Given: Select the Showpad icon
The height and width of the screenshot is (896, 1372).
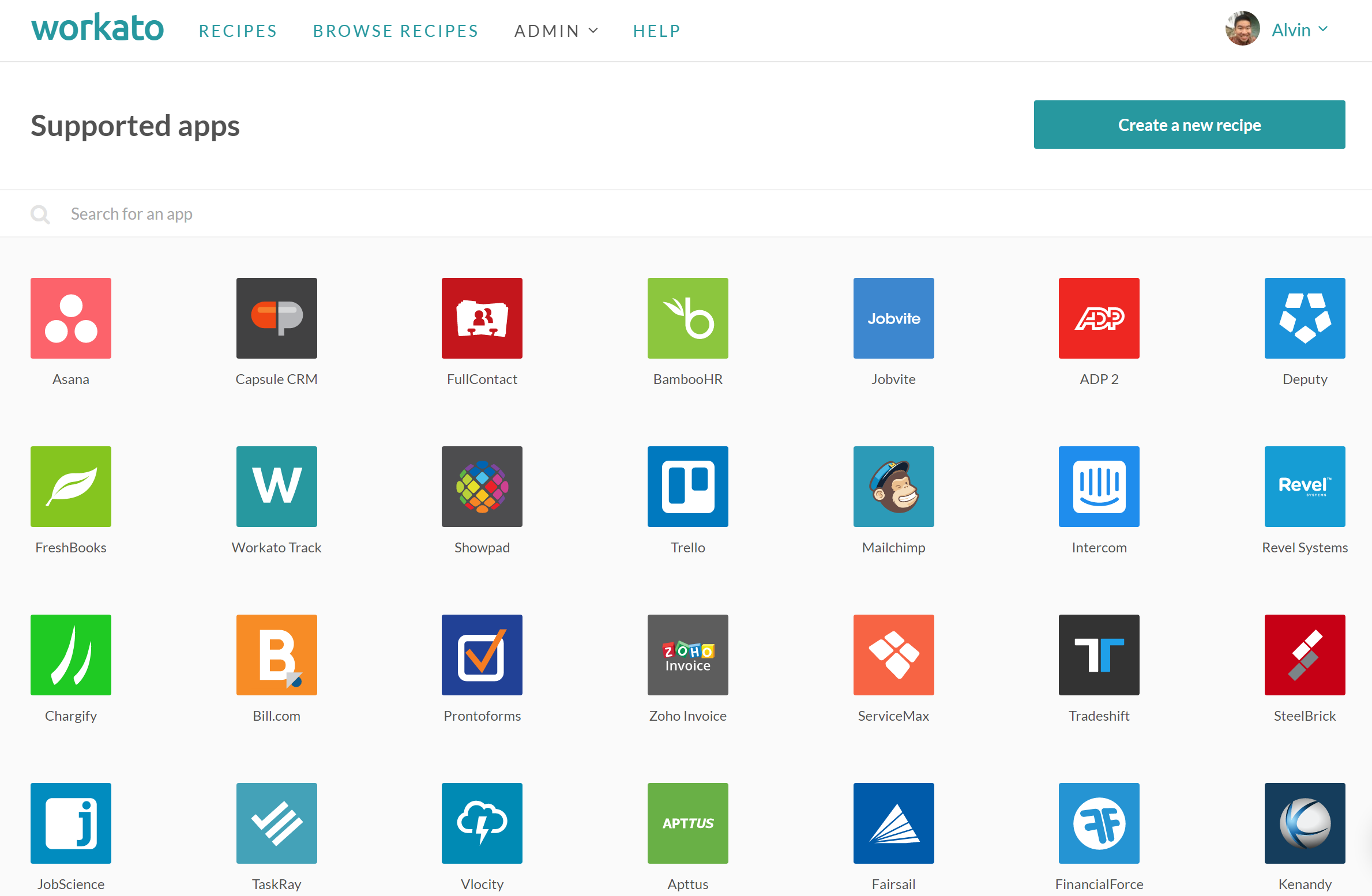Looking at the screenshot, I should pyautogui.click(x=482, y=487).
